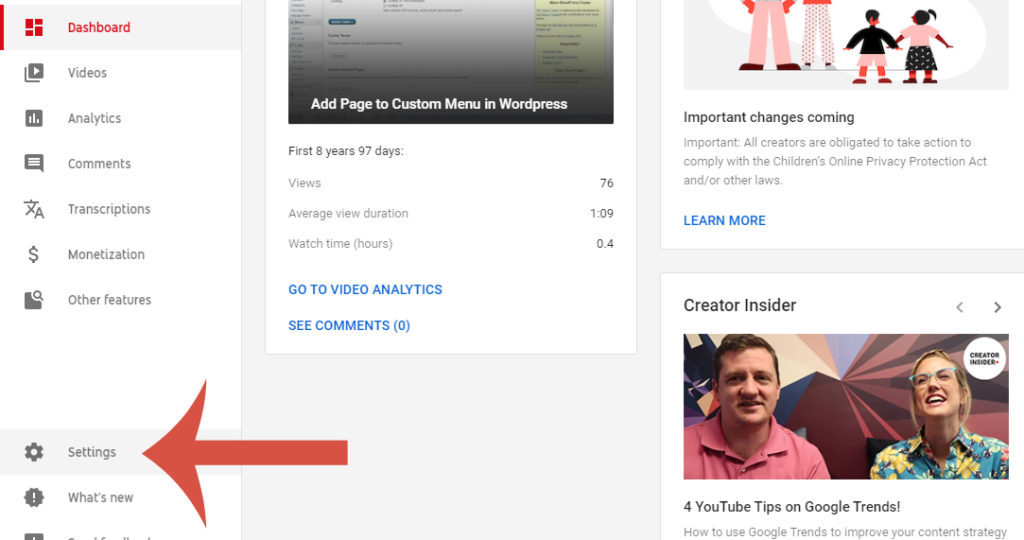Open the Add Page to Custom Menu video thumbnail

coord(451,61)
